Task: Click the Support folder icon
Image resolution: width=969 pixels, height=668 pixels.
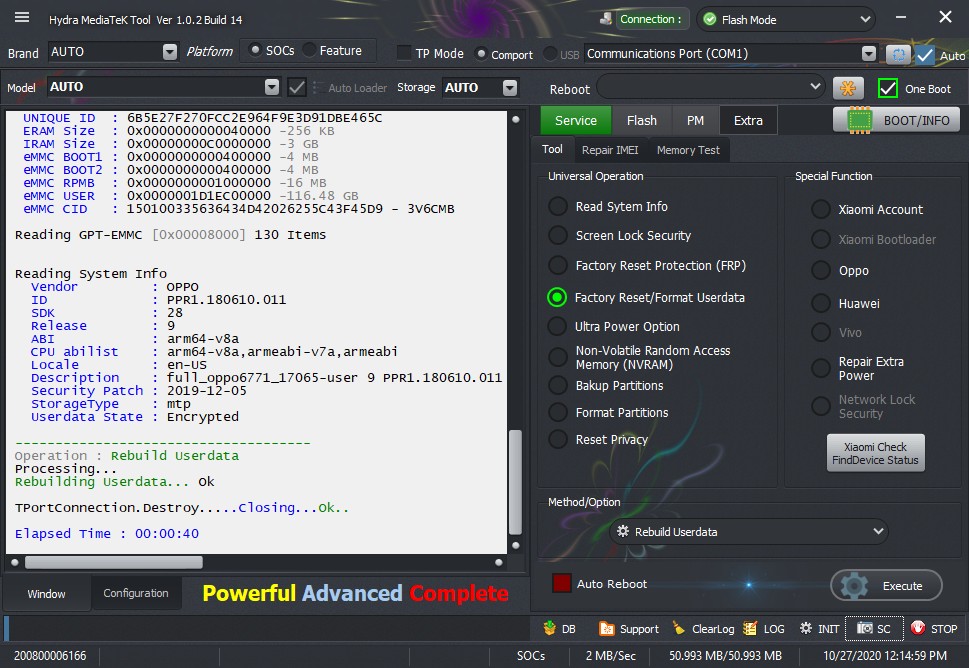Action: (x=606, y=628)
